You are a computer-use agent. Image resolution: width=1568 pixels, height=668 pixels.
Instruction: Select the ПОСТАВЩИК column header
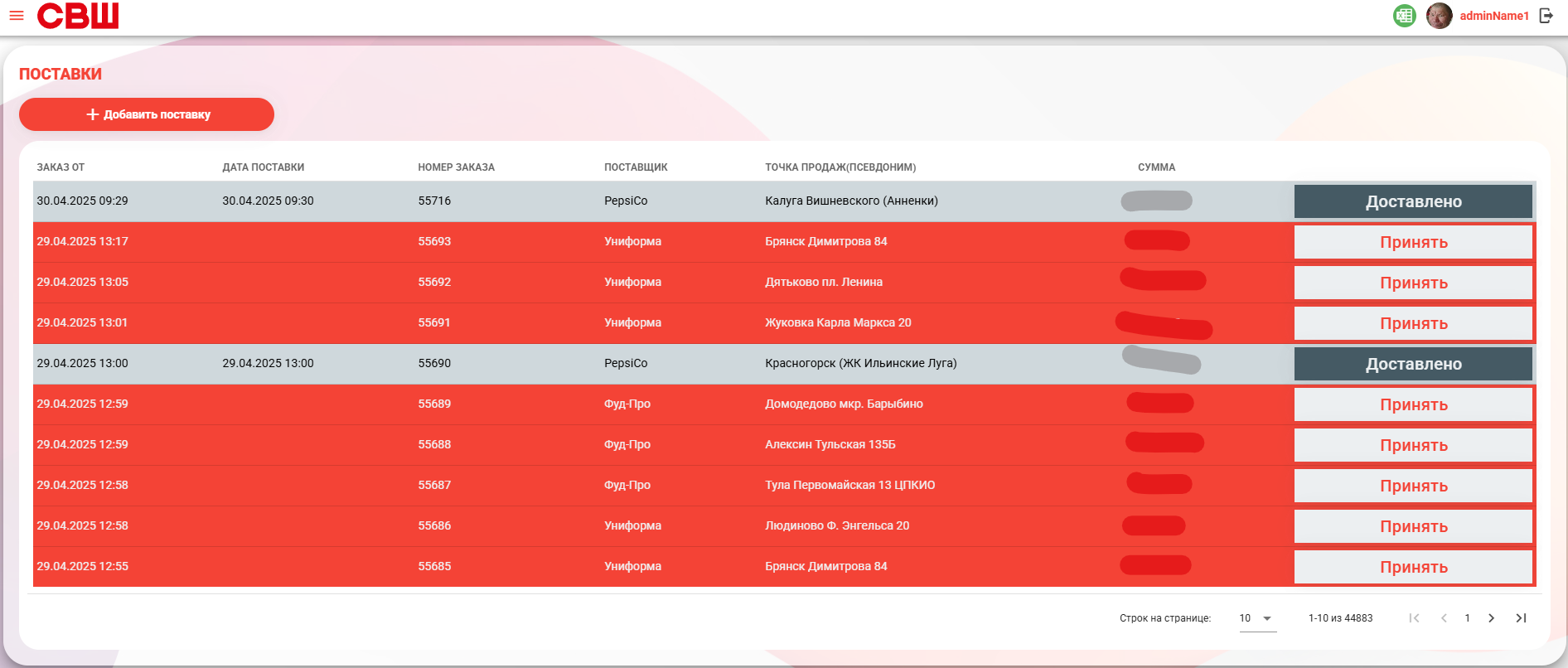point(636,167)
